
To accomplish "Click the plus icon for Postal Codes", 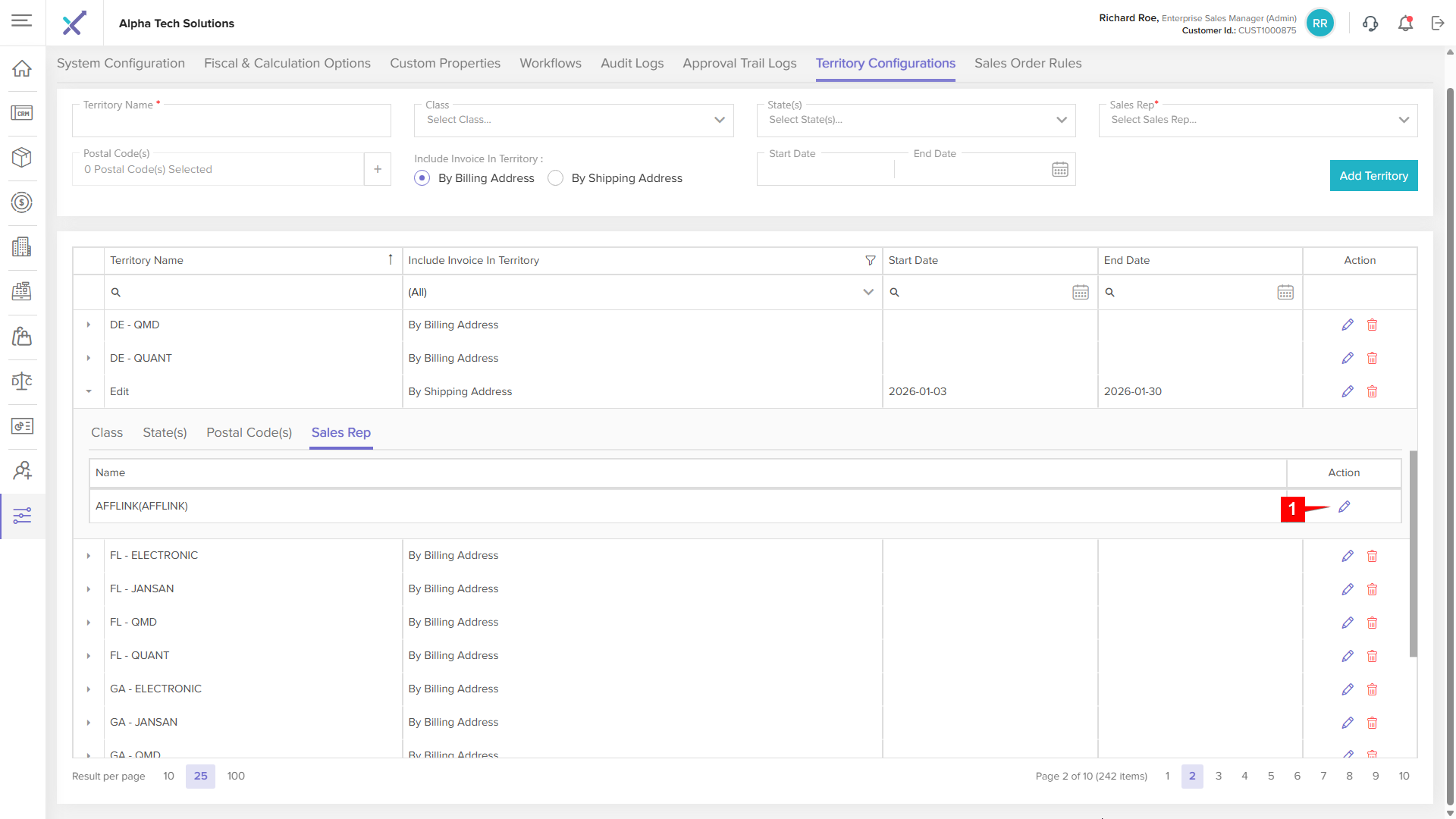I will [377, 169].
